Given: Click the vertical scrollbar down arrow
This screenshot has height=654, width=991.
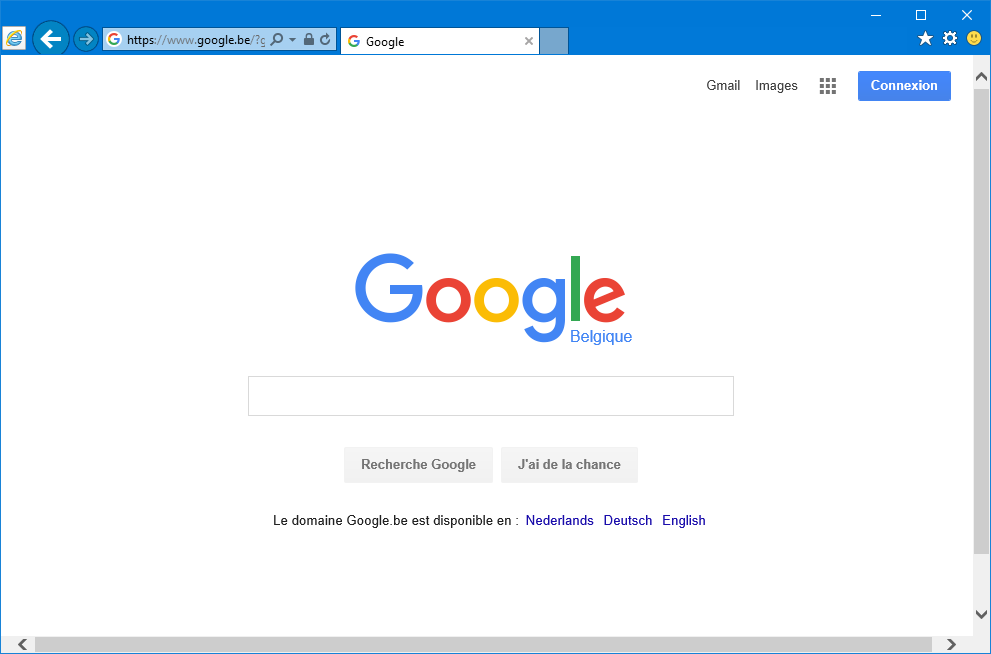Looking at the screenshot, I should click(982, 614).
